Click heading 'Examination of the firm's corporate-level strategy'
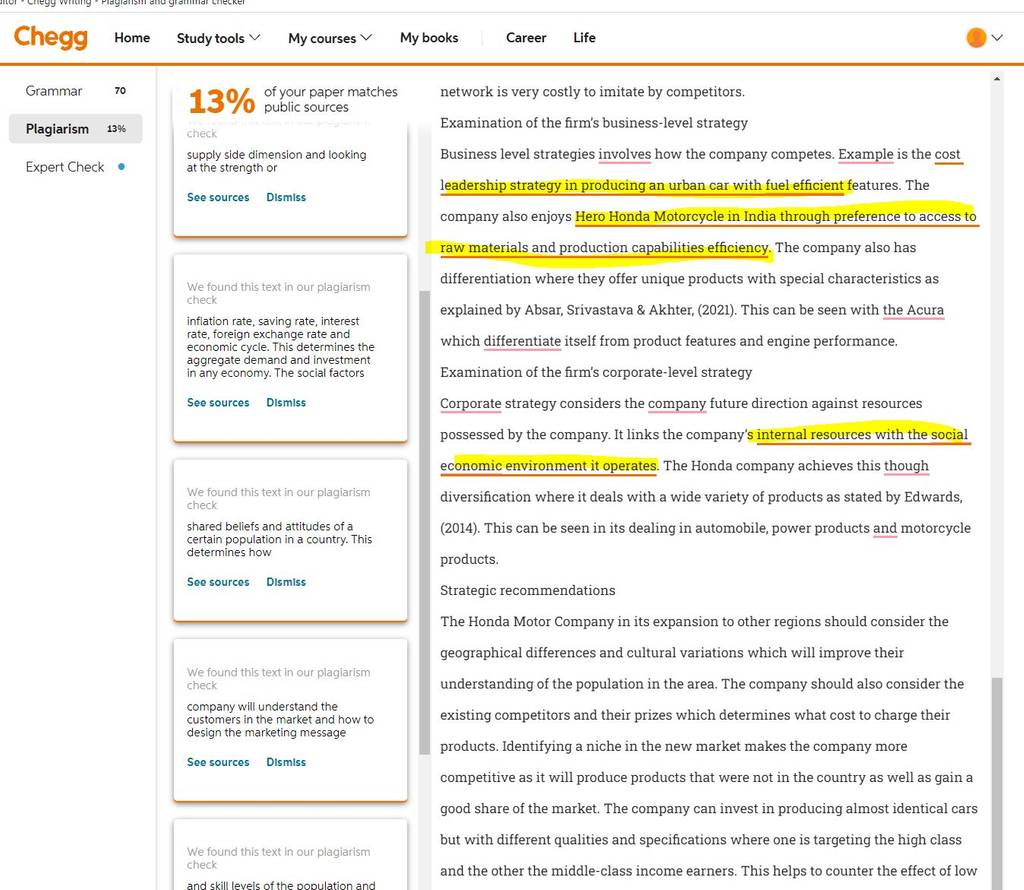 596,372
